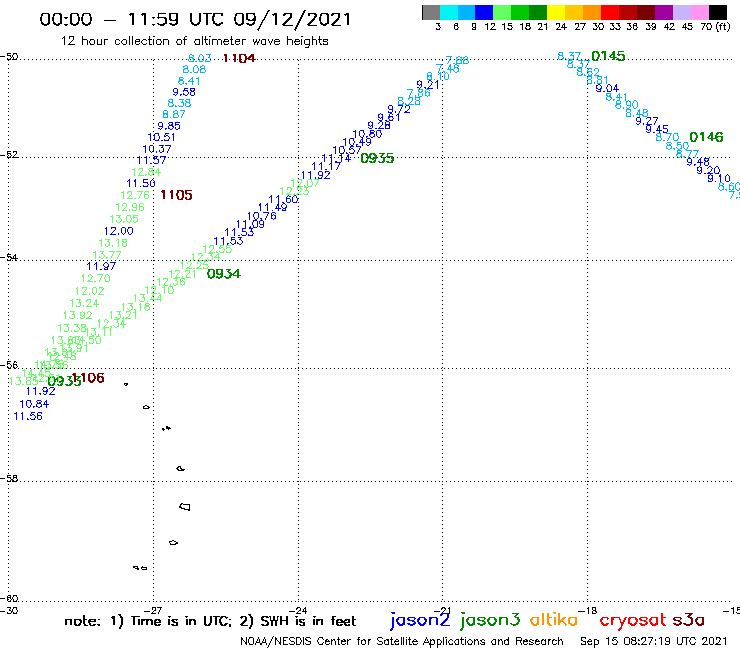Viewport: 740px width, 650px height.
Task: Click the time stamp 1106
Action: [90, 378]
